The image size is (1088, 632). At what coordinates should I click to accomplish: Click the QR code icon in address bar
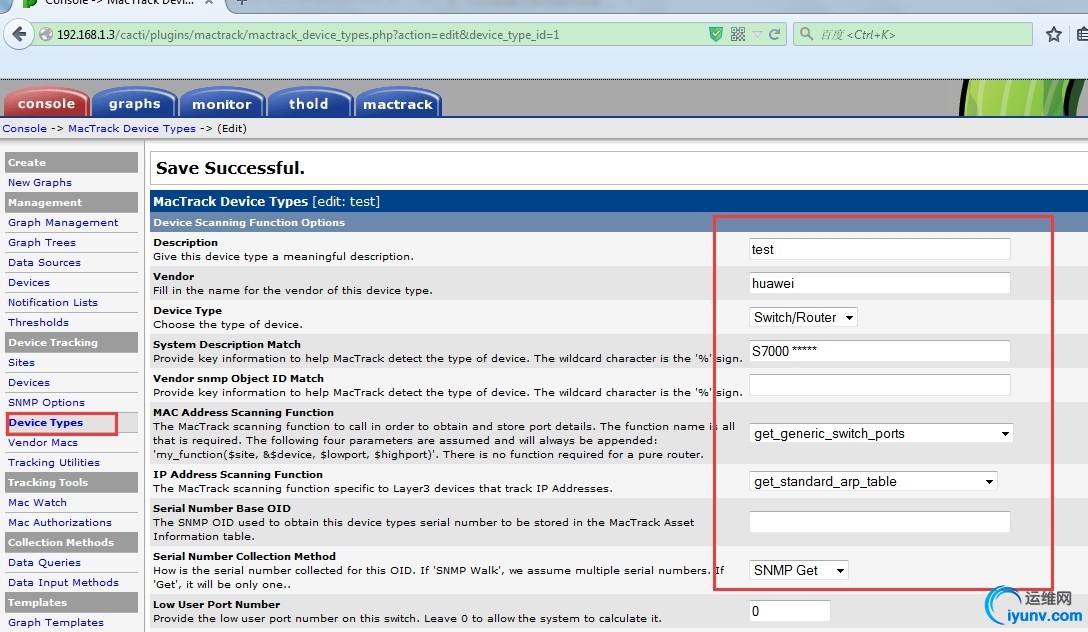coord(738,34)
